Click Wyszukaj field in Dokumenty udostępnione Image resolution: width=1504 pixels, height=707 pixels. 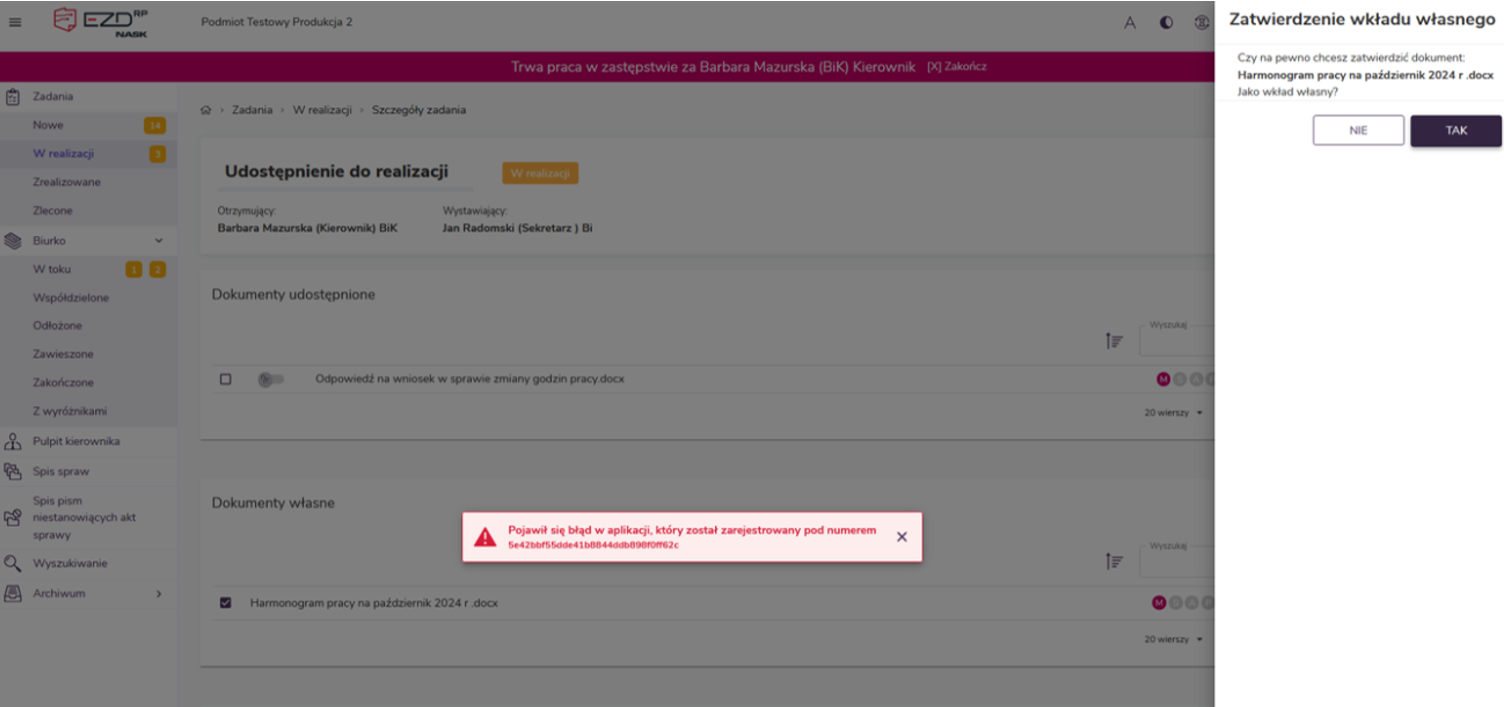pyautogui.click(x=1176, y=342)
